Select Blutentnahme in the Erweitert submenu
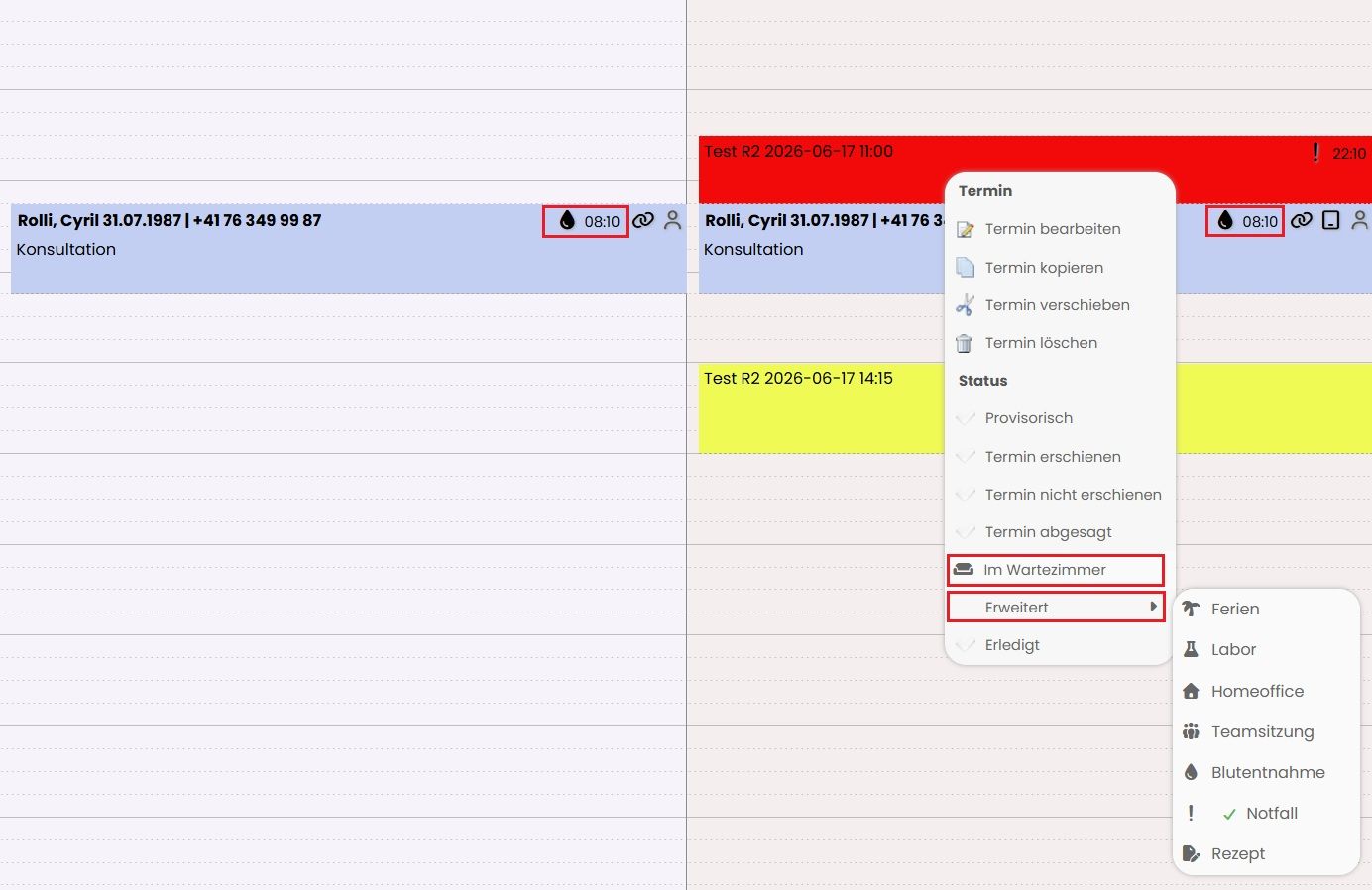 point(1266,772)
